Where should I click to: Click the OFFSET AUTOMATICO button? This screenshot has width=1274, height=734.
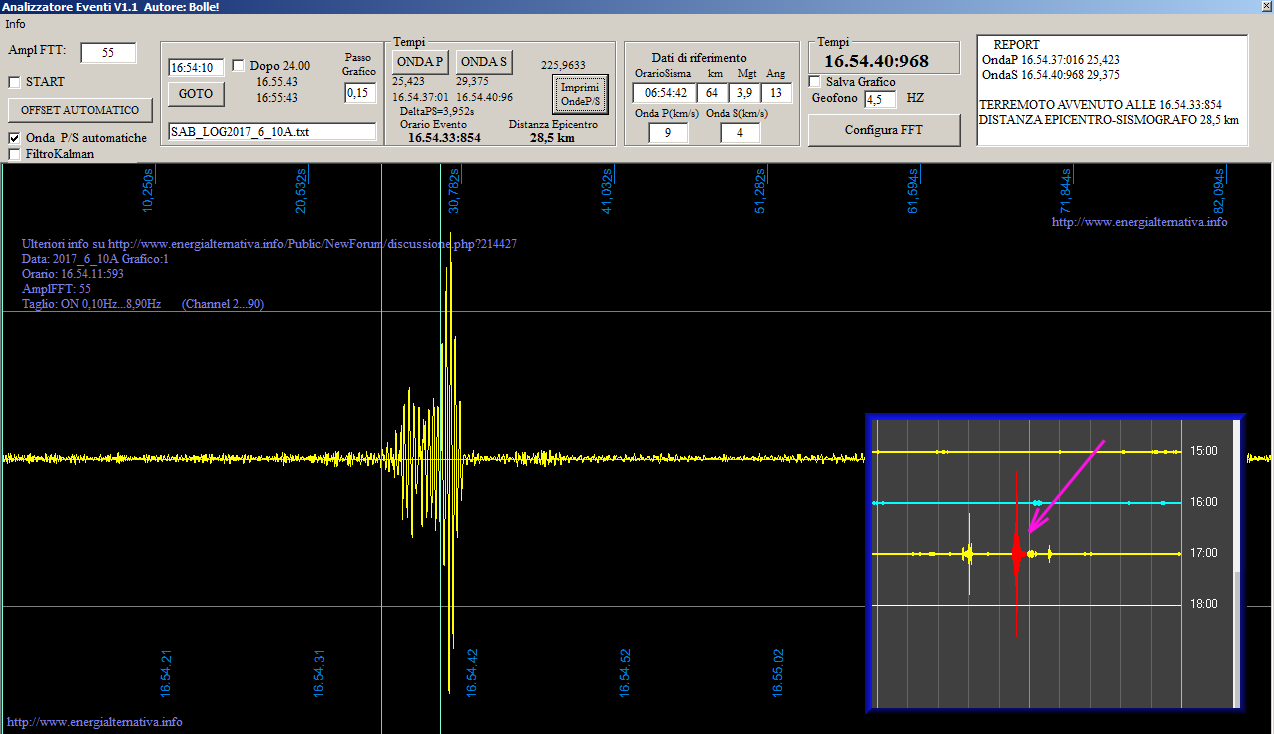80,109
